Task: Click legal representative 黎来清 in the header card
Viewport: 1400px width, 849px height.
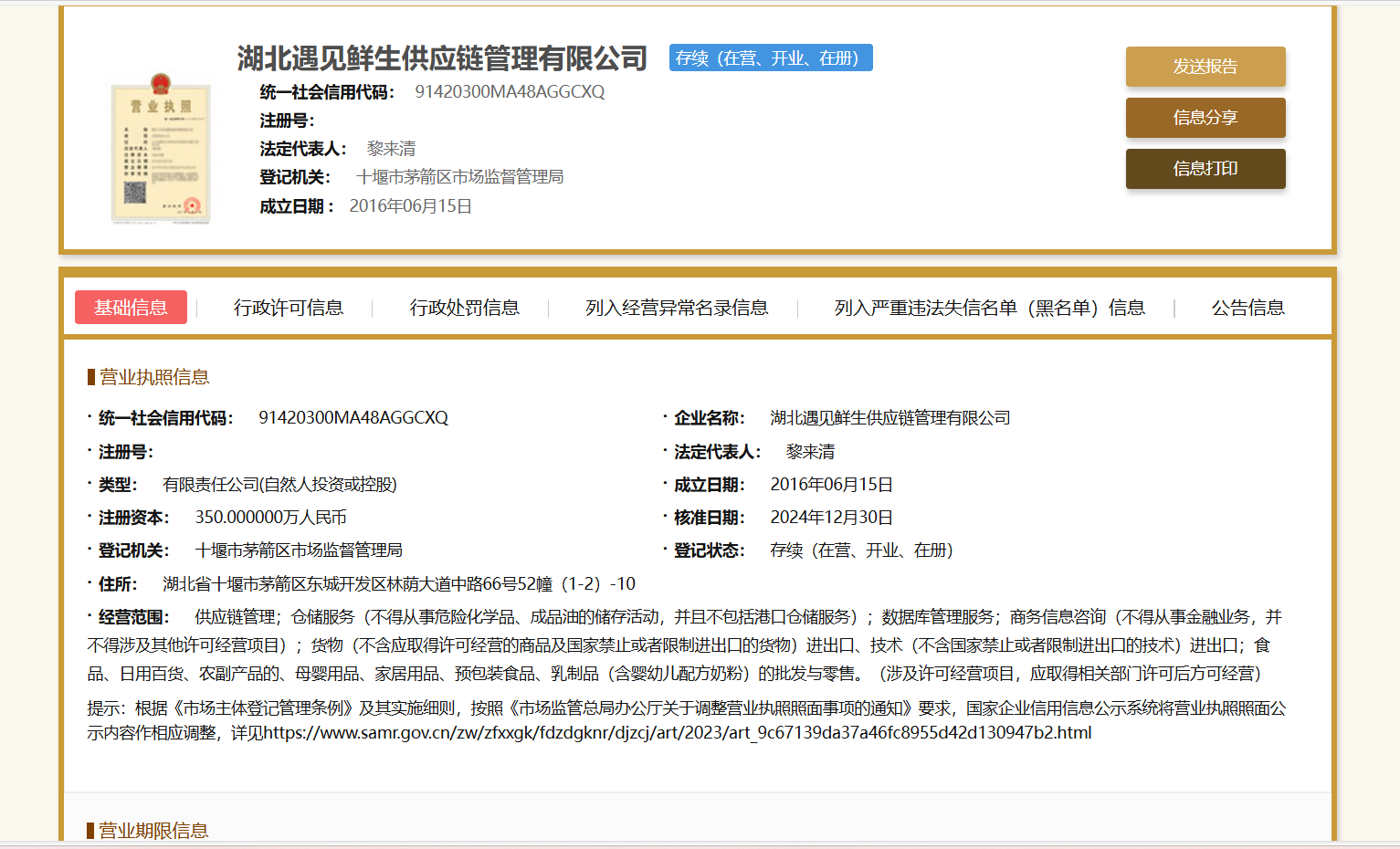Action: coord(391,149)
